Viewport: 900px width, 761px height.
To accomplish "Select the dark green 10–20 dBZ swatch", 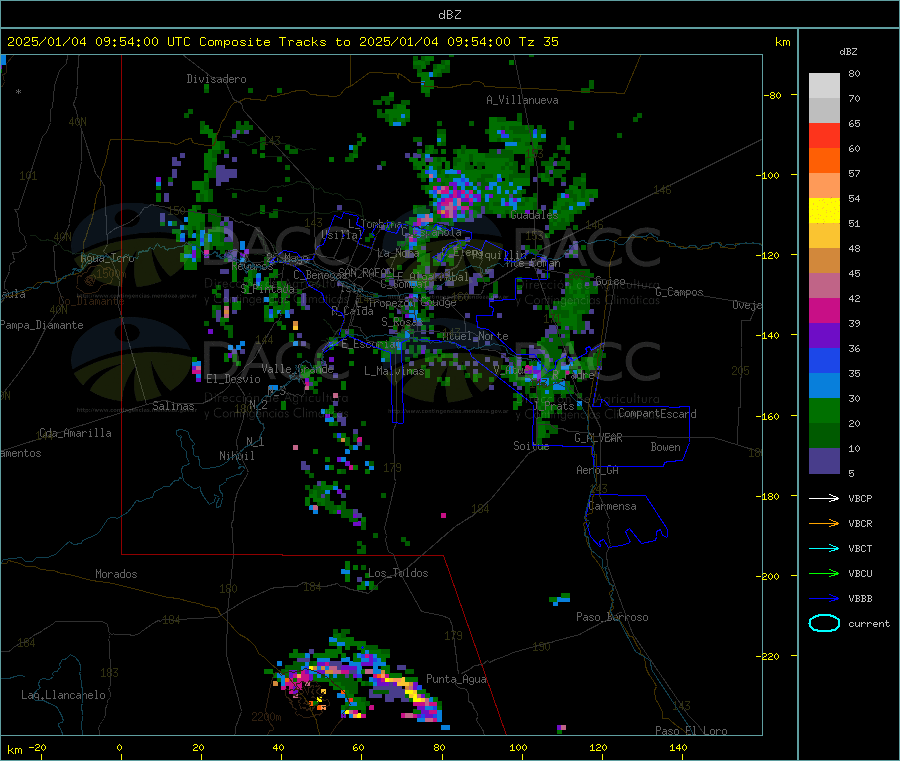I will 824,436.
